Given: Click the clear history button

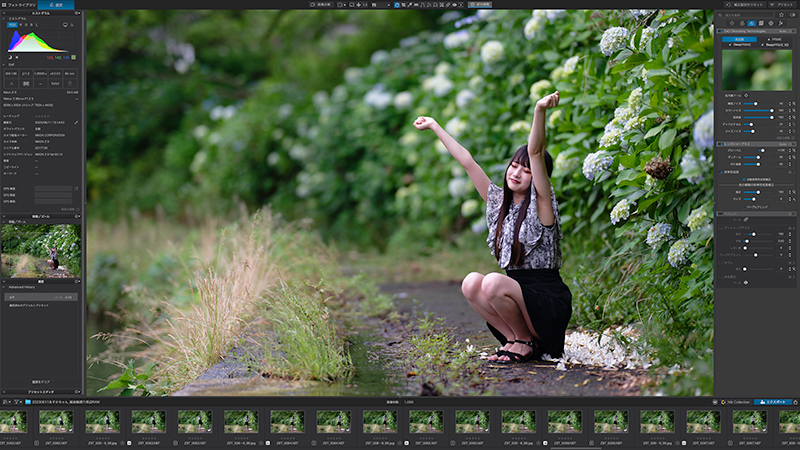Looking at the screenshot, I should click(41, 382).
